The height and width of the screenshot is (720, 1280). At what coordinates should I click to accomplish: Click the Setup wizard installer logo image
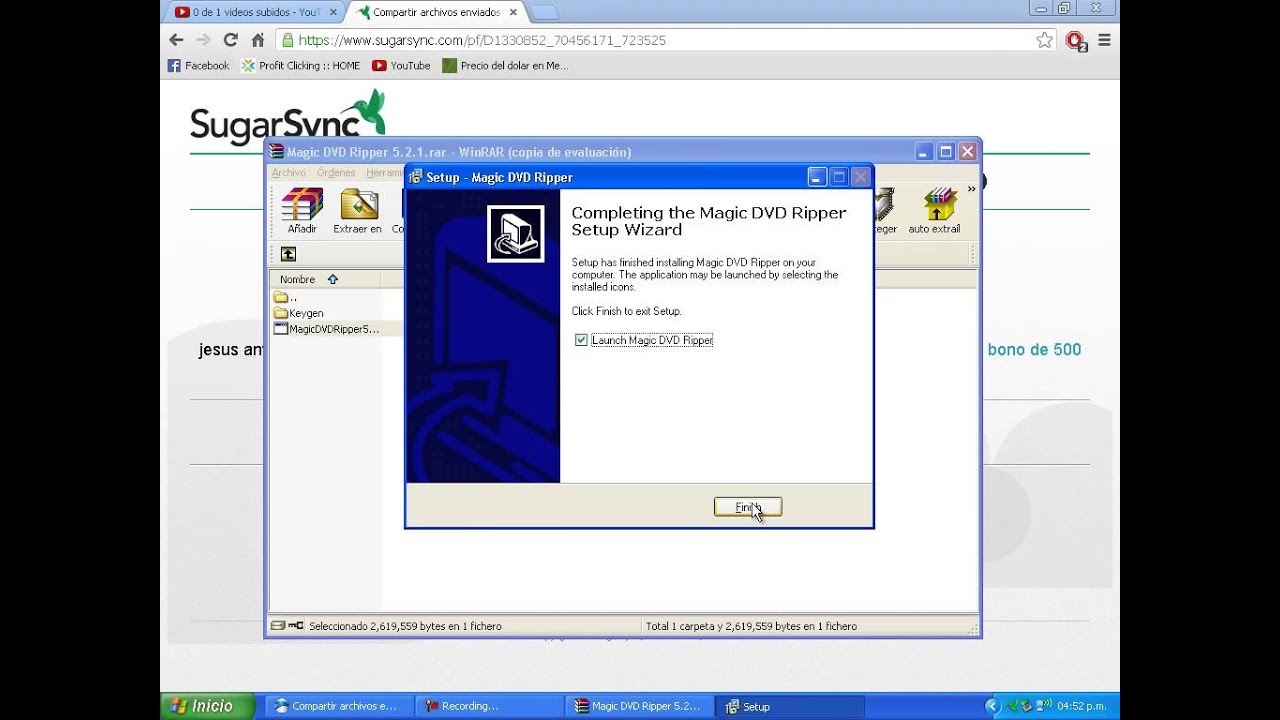[x=516, y=234]
